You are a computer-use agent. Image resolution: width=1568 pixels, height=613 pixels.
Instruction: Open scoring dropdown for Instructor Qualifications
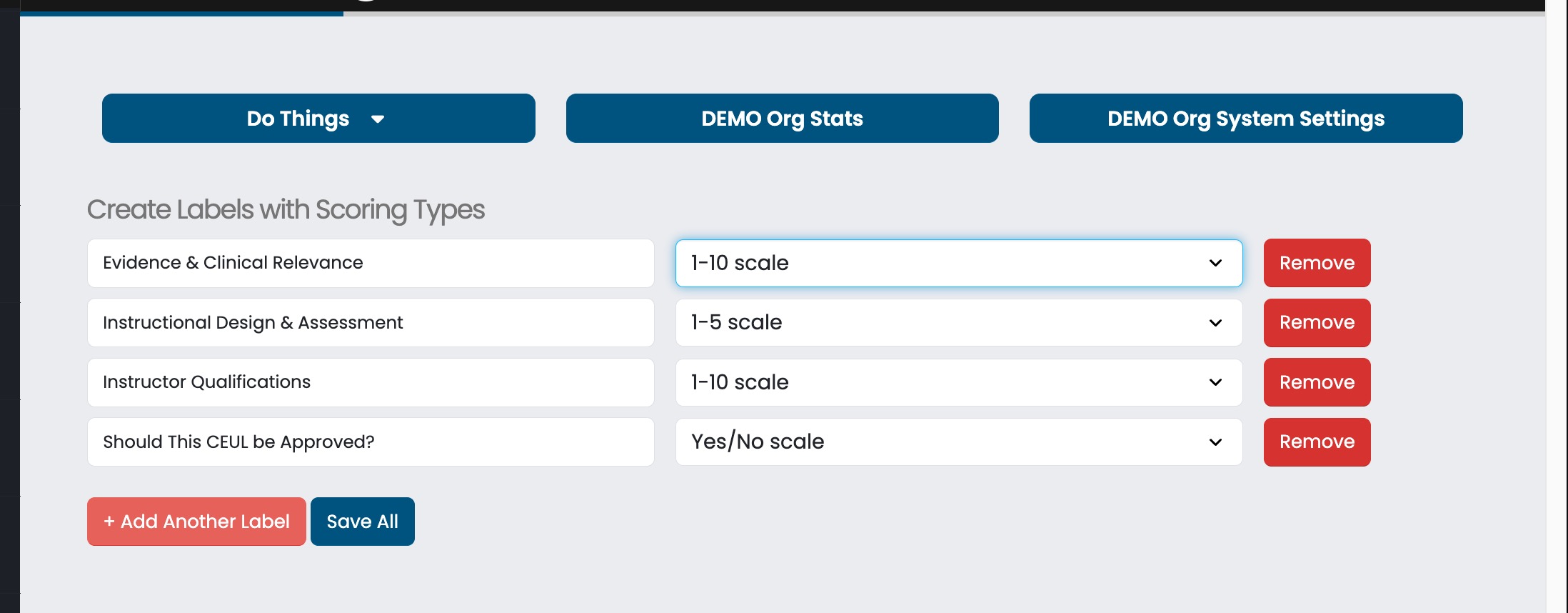tap(958, 382)
